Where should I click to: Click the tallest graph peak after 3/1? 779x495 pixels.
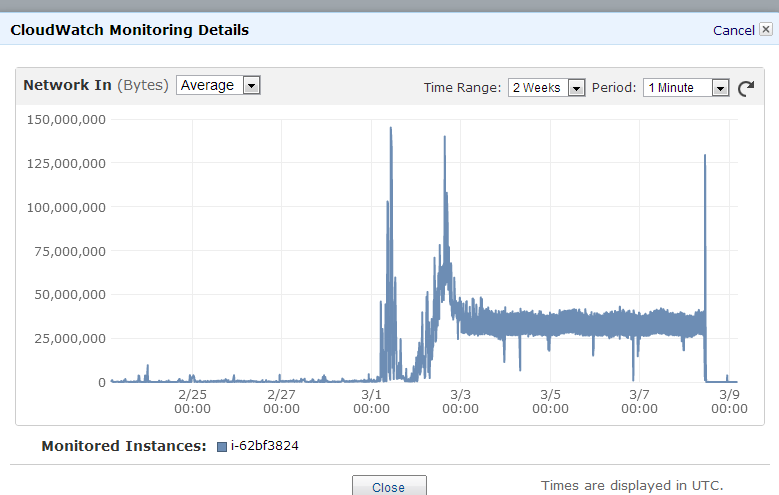(390, 130)
